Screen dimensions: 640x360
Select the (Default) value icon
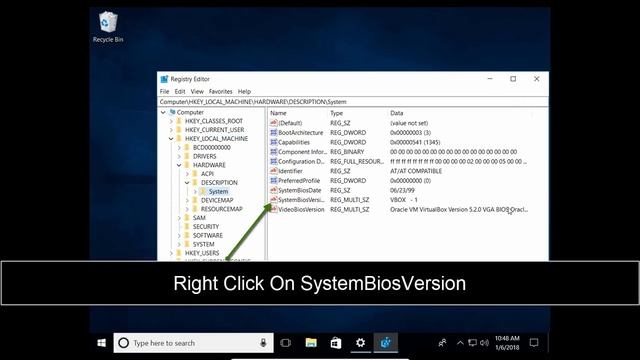click(x=274, y=123)
